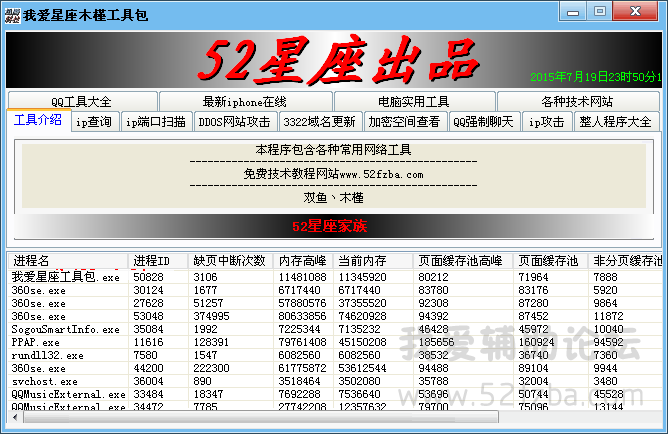The height and width of the screenshot is (434, 668).
Task: Sort by 页面缓存池 column header
Action: [x=551, y=261]
